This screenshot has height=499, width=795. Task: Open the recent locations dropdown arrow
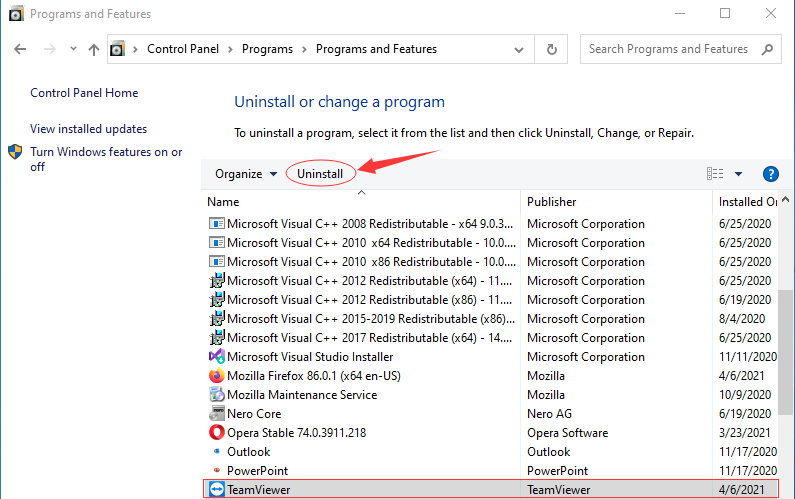(x=74, y=49)
